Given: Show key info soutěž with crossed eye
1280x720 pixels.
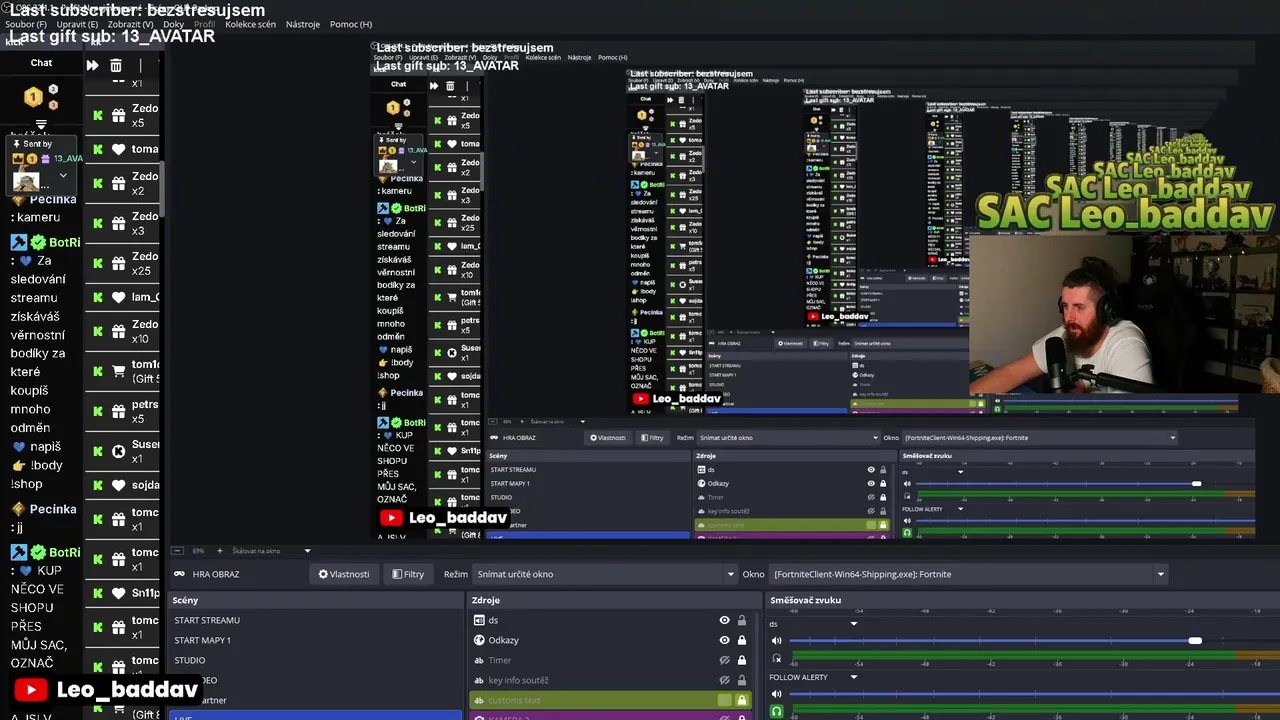Looking at the screenshot, I should (724, 680).
